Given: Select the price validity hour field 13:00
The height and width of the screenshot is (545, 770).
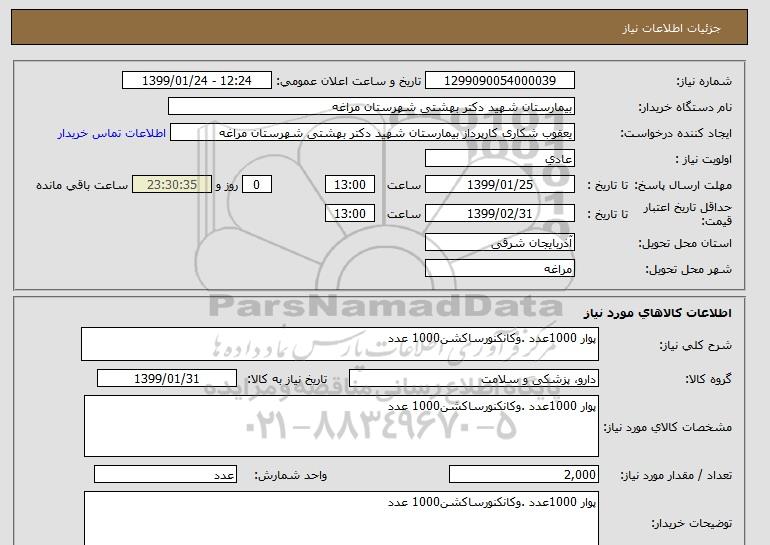Looking at the screenshot, I should pyautogui.click(x=351, y=213).
